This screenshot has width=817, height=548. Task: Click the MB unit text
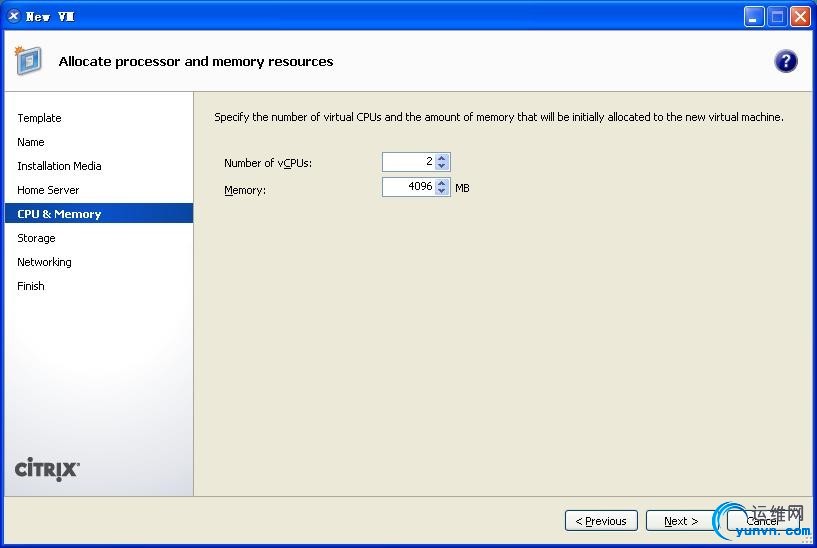coord(462,188)
